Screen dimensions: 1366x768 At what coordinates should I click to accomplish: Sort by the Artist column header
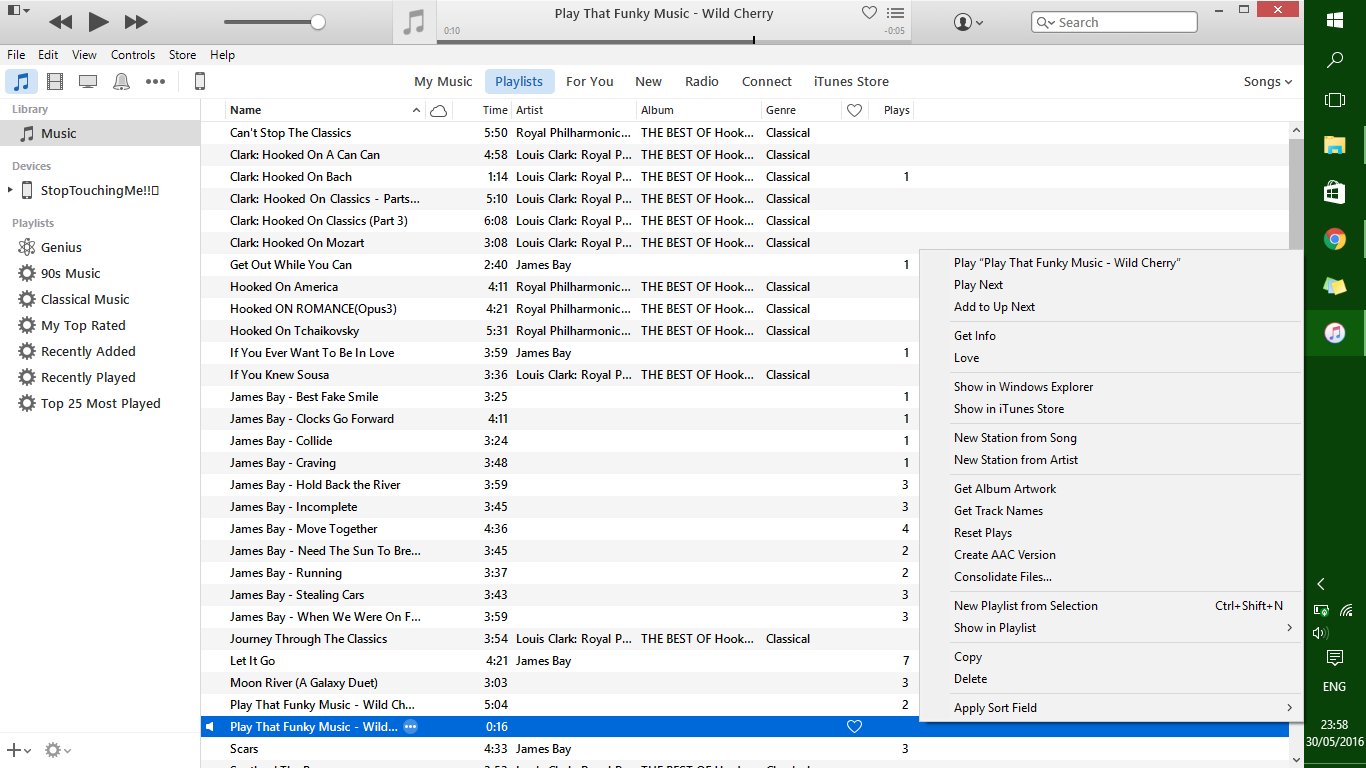pos(574,110)
